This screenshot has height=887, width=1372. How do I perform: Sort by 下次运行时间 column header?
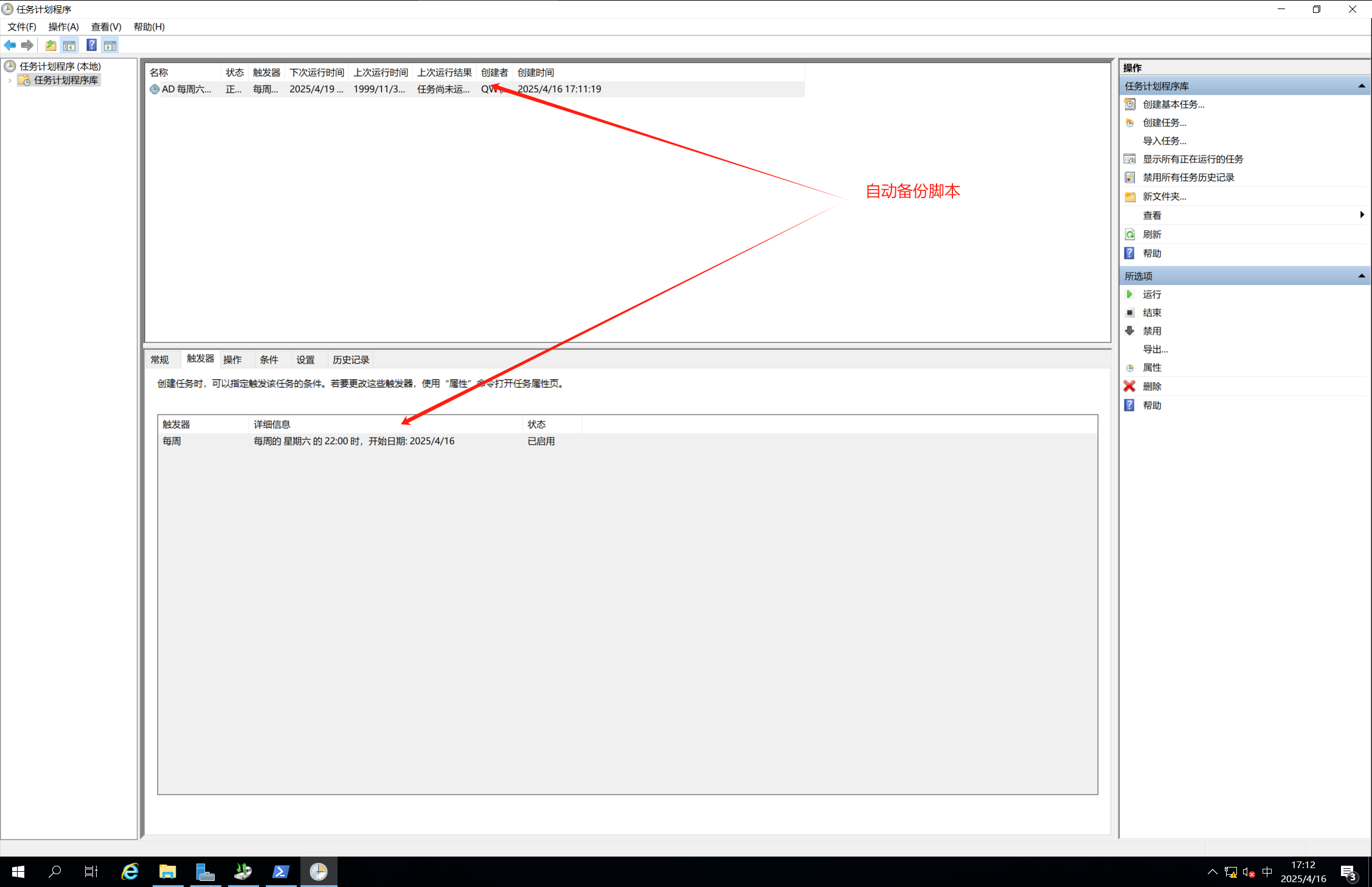click(x=316, y=72)
